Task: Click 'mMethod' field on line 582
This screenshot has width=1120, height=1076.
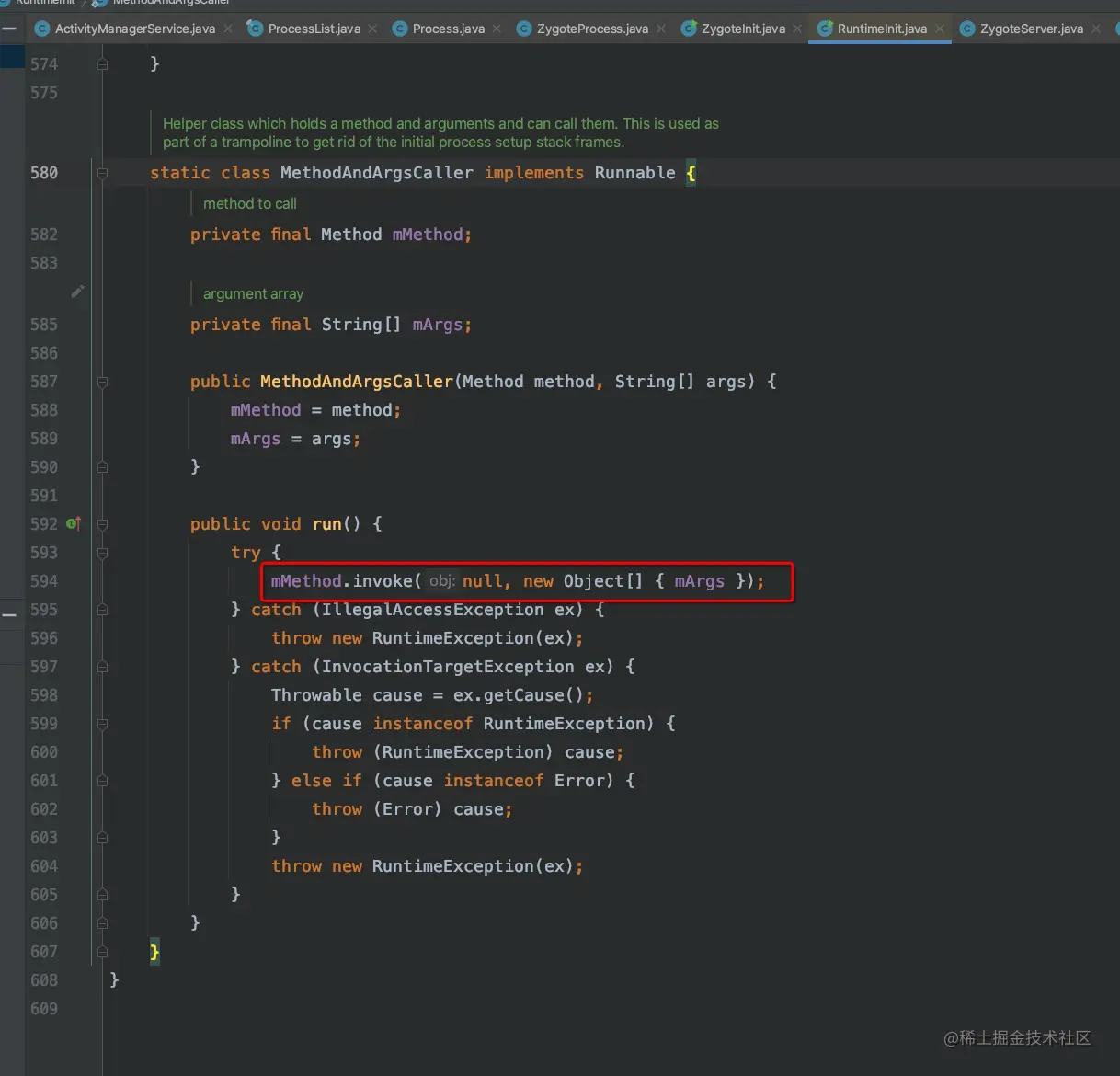Action: (x=428, y=235)
